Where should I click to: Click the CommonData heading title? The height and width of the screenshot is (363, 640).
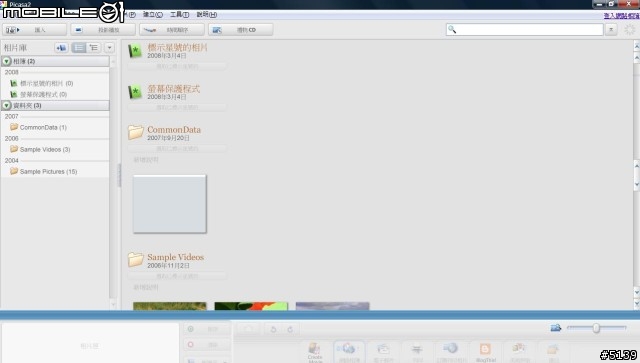click(x=174, y=129)
